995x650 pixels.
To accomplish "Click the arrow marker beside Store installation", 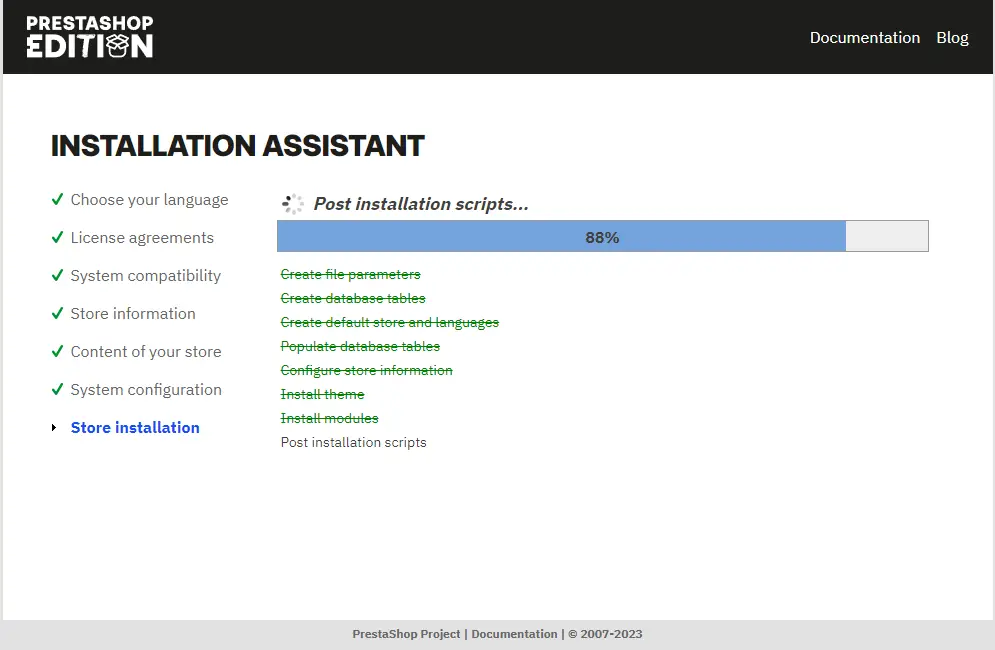I will (x=54, y=428).
